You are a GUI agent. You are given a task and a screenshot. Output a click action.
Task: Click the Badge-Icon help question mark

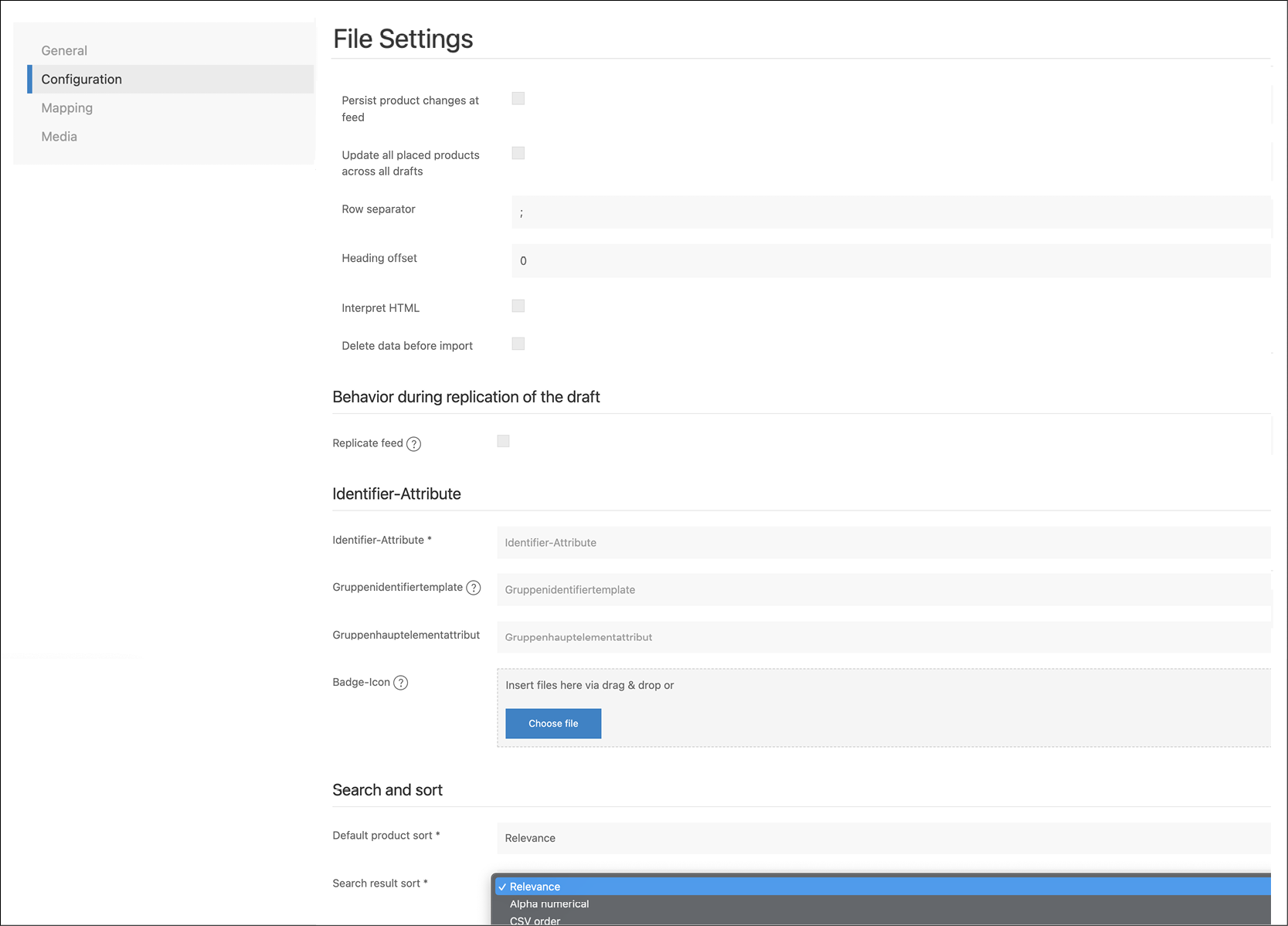(400, 683)
